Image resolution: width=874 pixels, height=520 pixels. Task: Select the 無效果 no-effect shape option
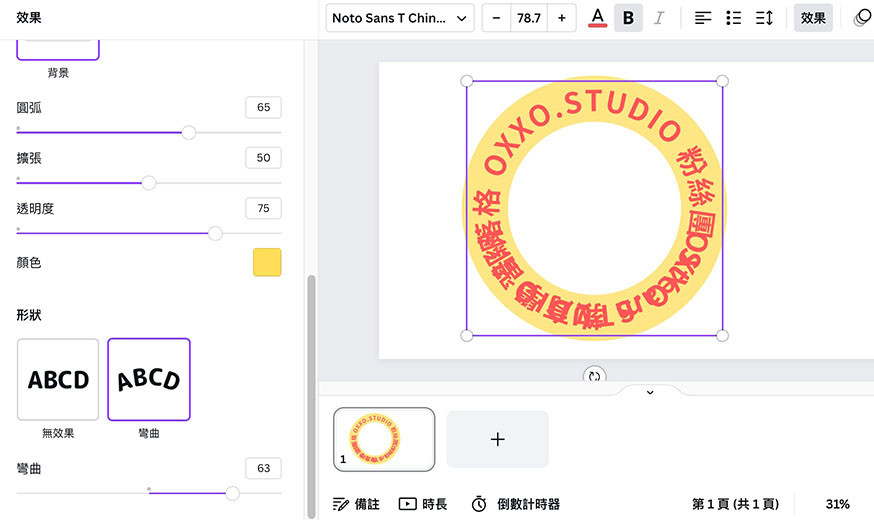tap(58, 379)
